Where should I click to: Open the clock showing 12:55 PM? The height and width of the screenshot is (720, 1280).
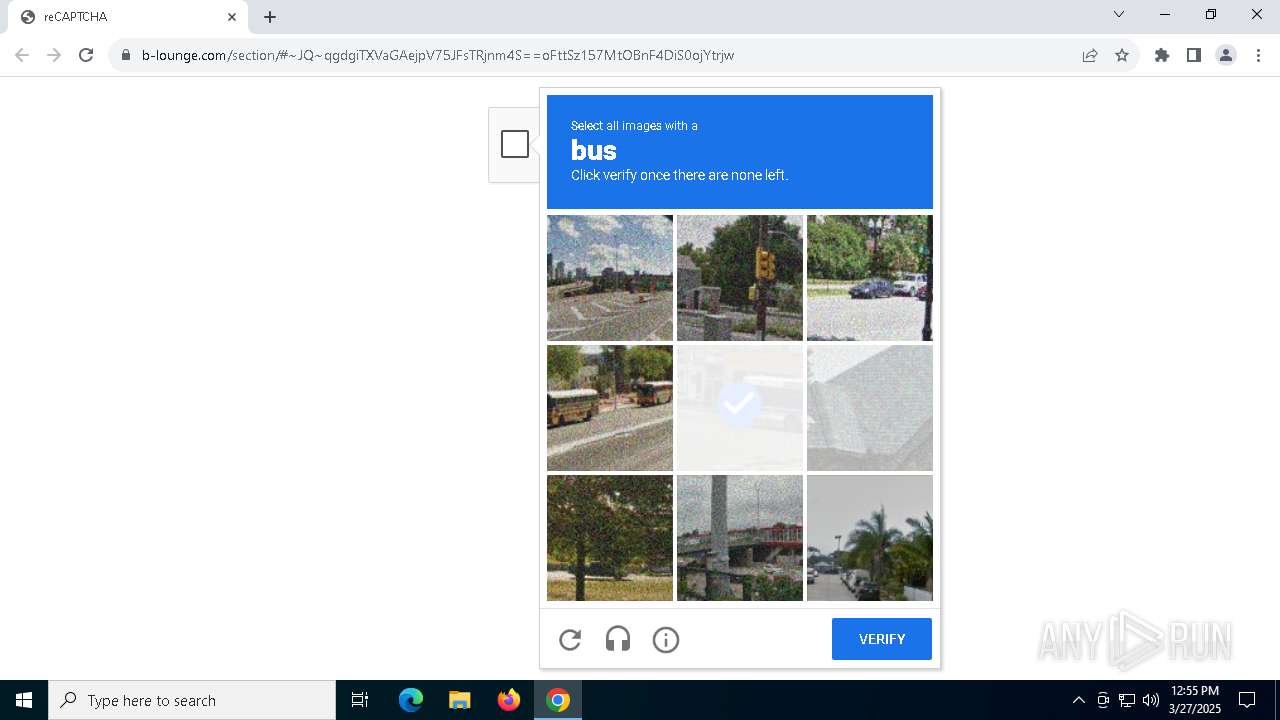tap(1195, 700)
